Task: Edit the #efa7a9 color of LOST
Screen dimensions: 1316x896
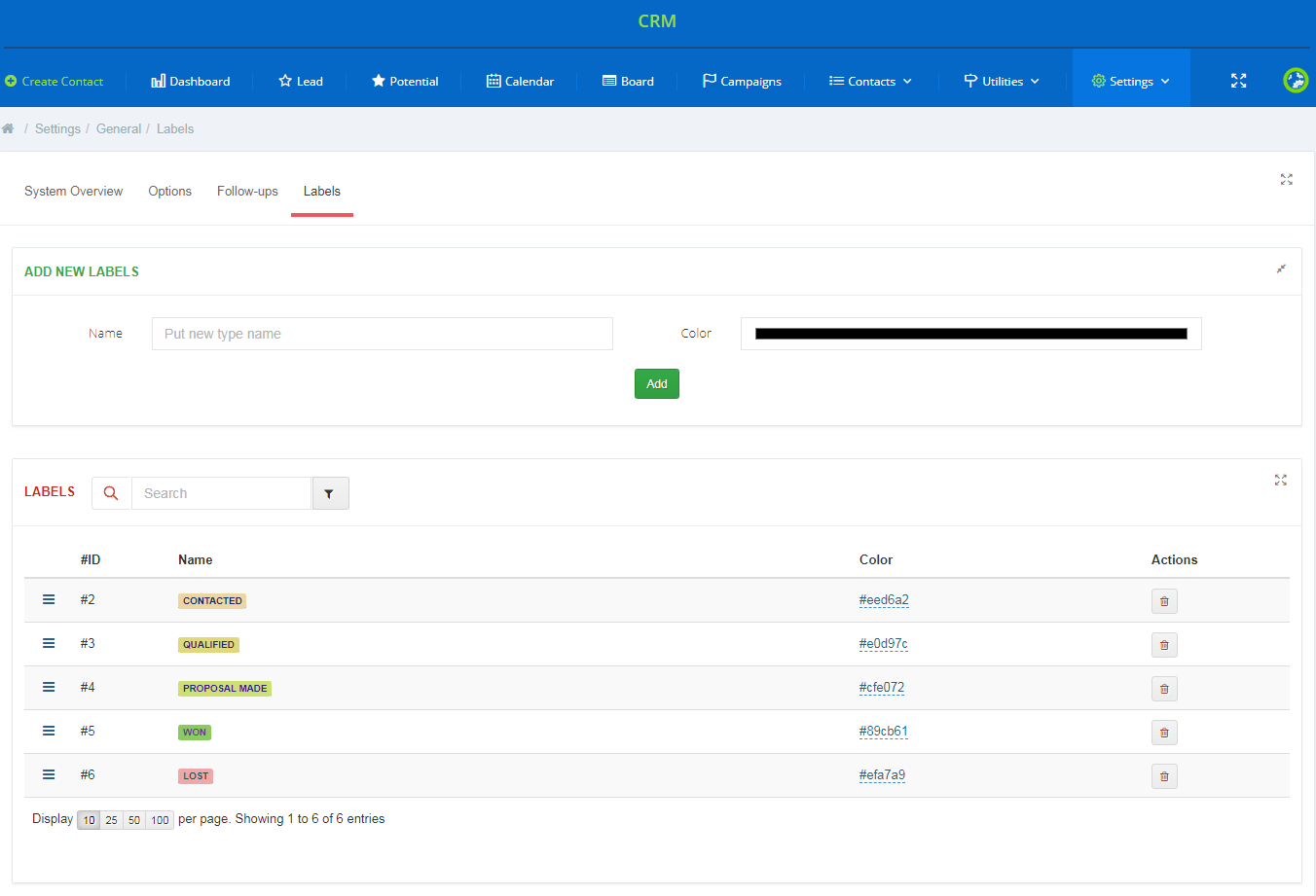Action: coord(882,775)
